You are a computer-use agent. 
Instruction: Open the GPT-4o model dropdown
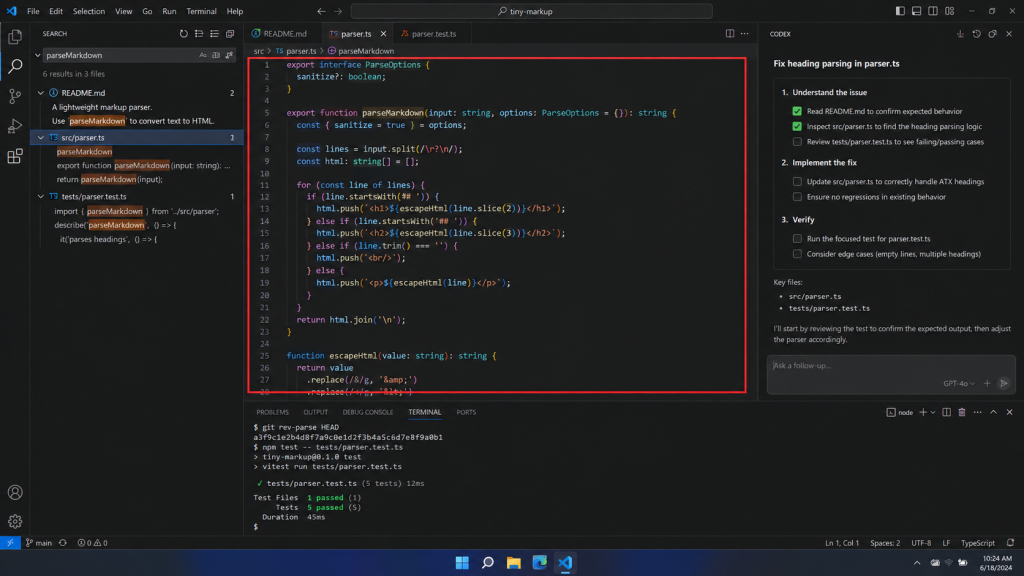tap(959, 383)
